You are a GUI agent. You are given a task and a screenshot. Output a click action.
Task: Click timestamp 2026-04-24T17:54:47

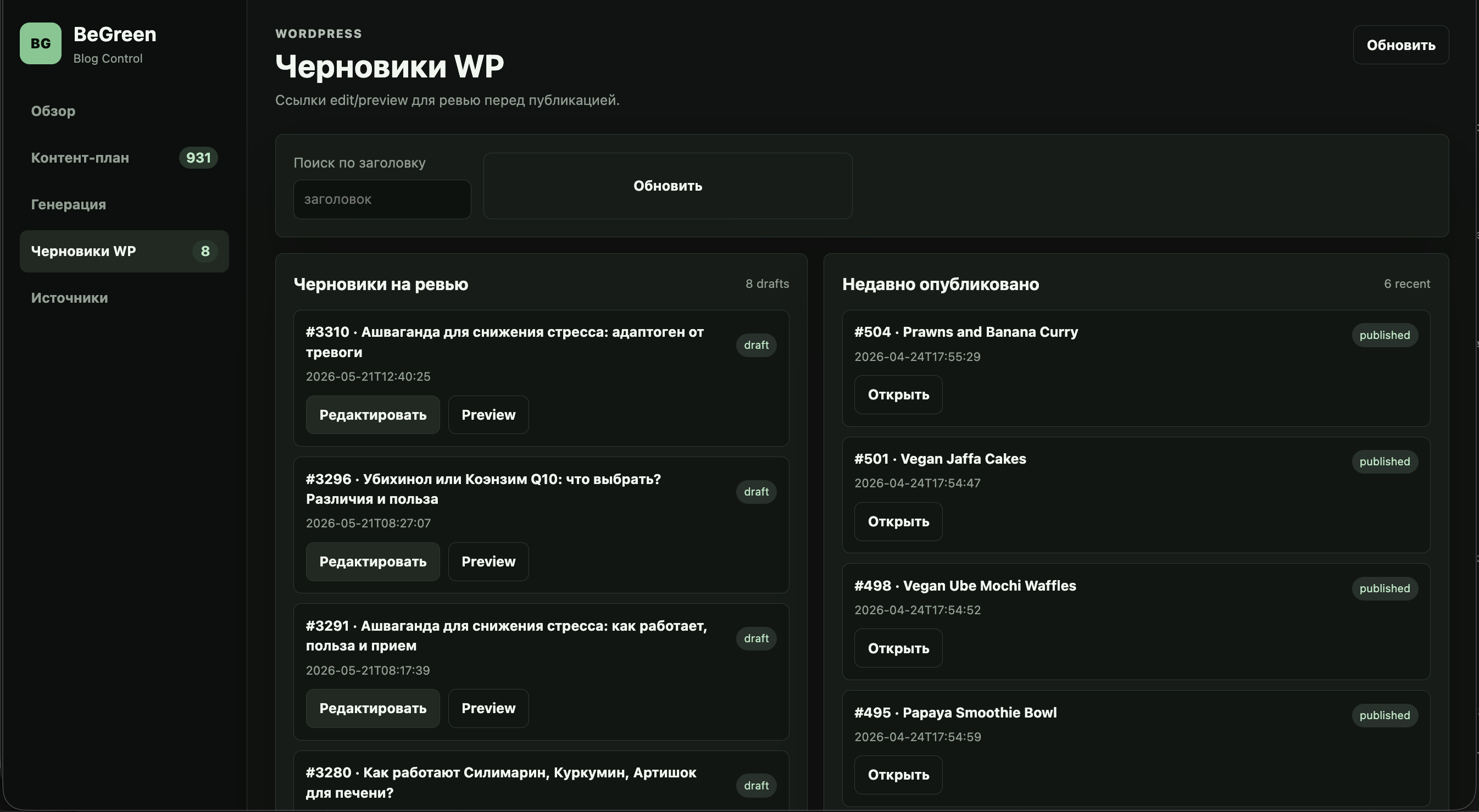tap(917, 483)
